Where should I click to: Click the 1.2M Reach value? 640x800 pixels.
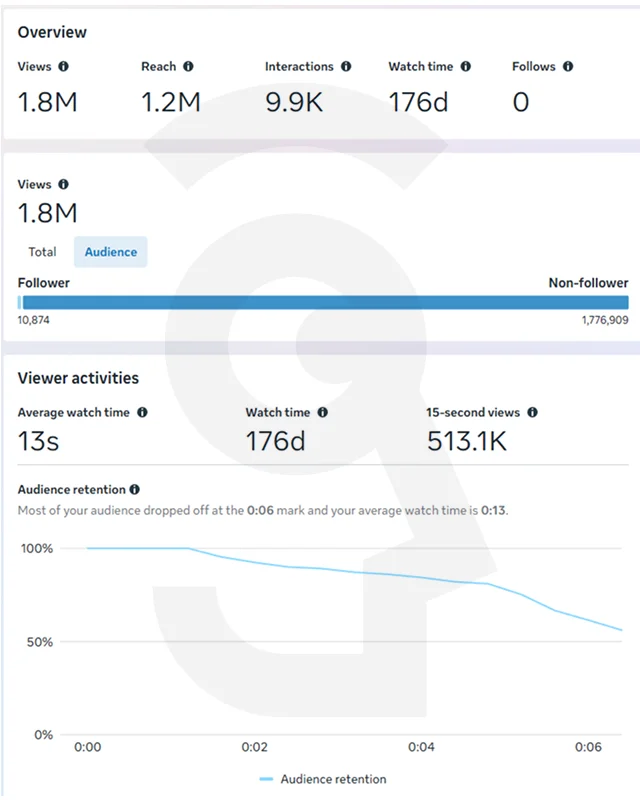pyautogui.click(x=171, y=102)
